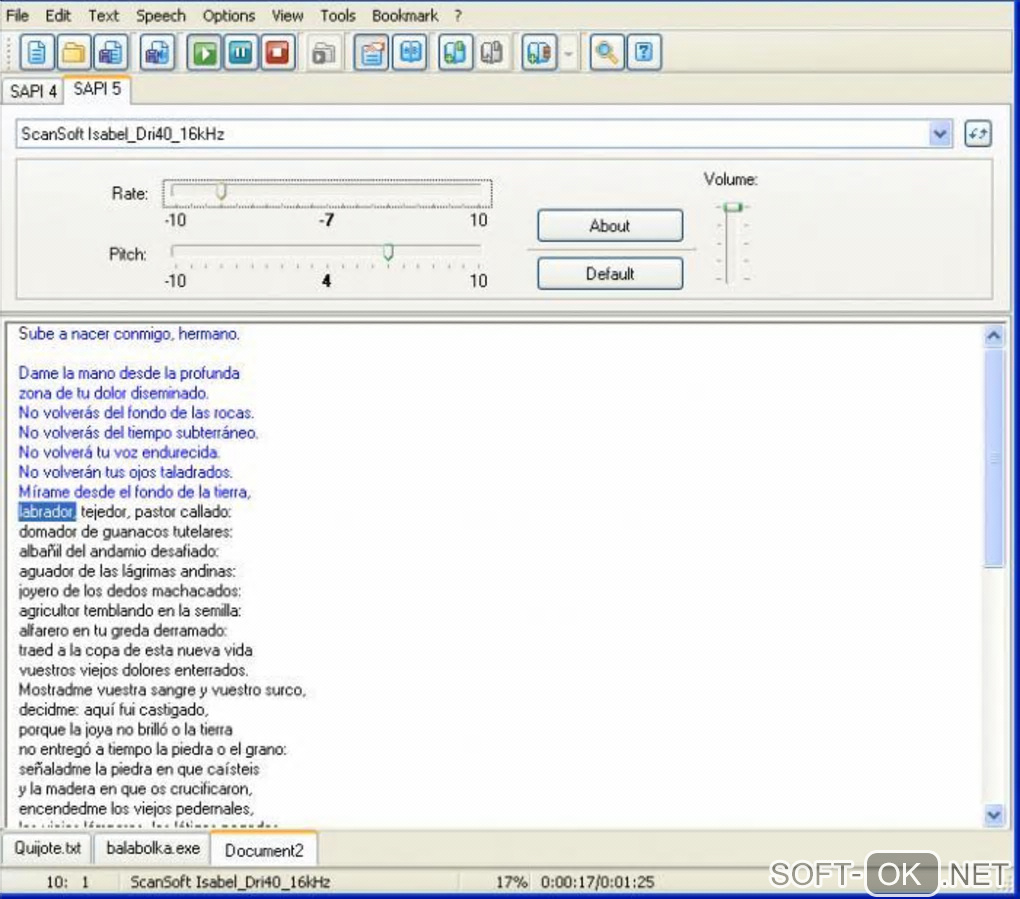1020x899 pixels.
Task: Switch to the Quijote.txt document tab
Action: pyautogui.click(x=47, y=849)
